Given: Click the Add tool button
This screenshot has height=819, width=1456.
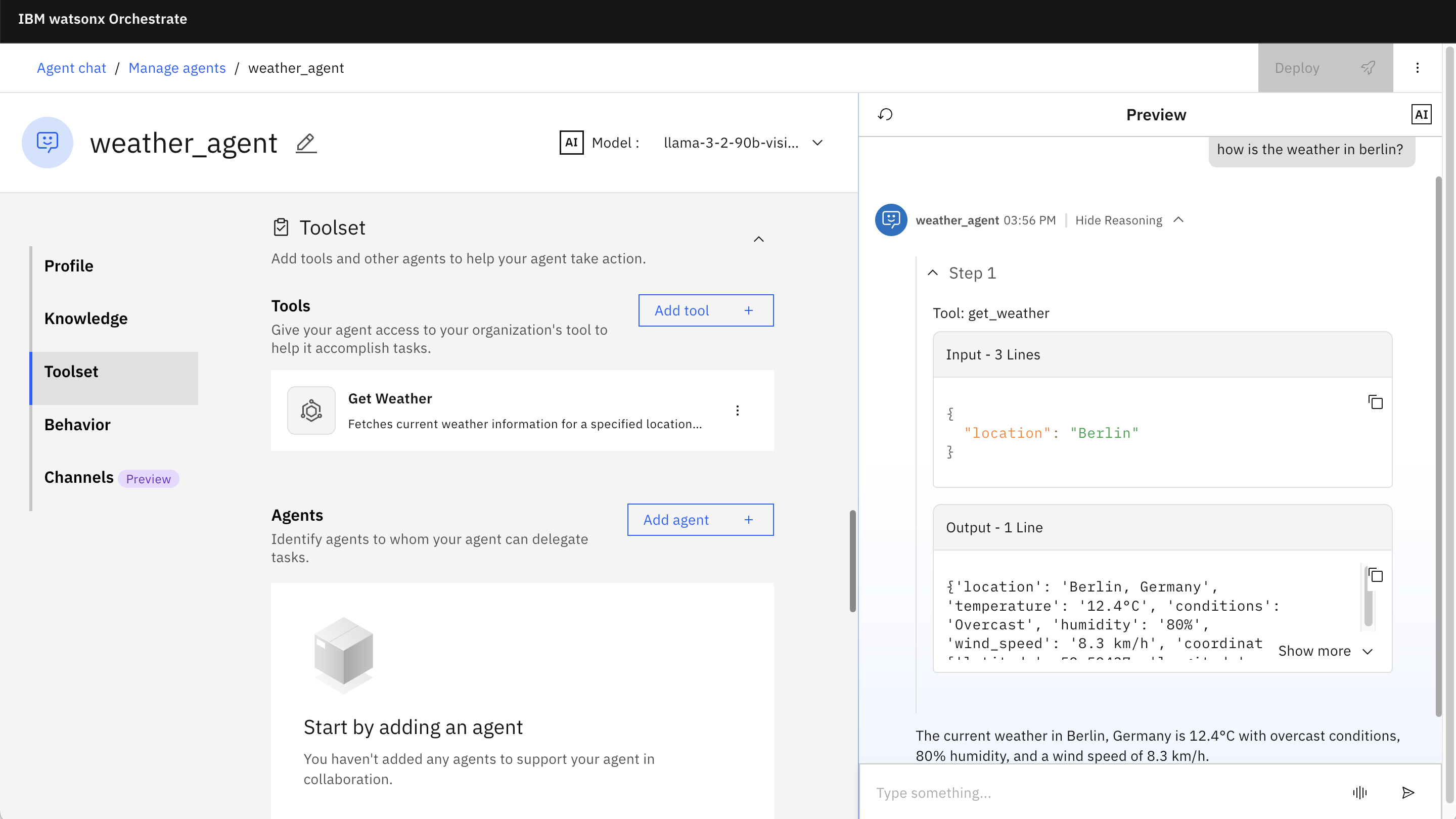Looking at the screenshot, I should (705, 310).
